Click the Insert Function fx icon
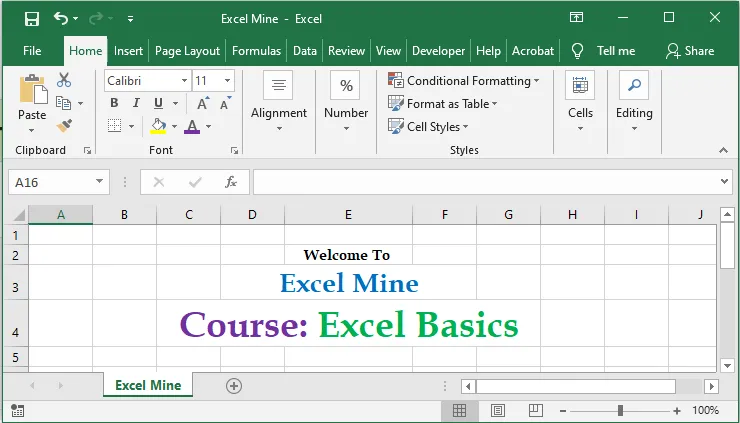This screenshot has width=740, height=423. tap(231, 182)
